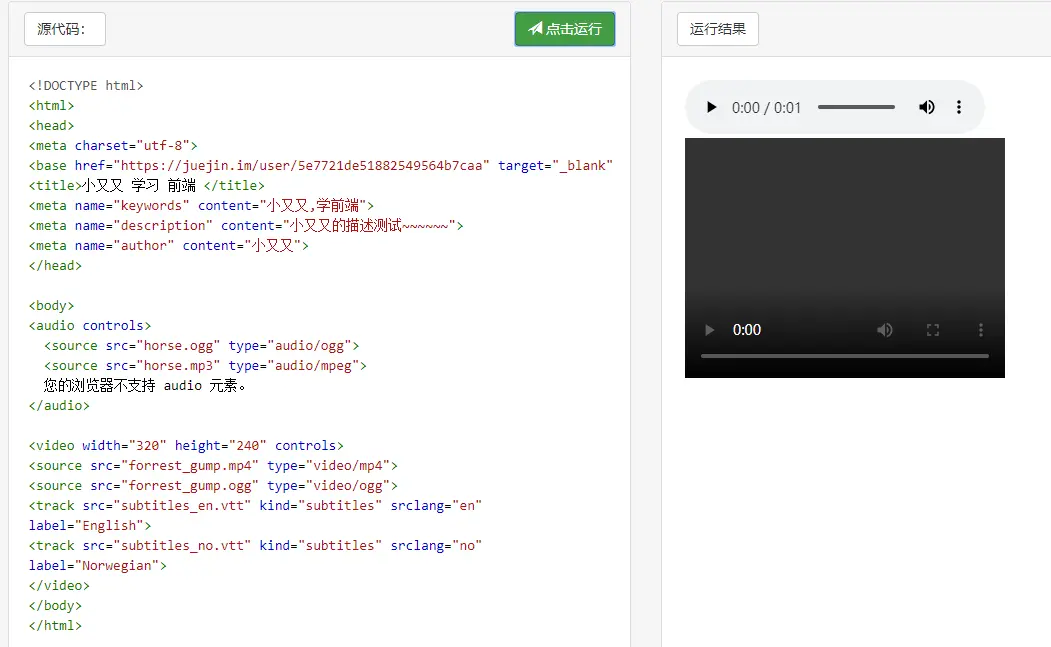Viewport: 1051px width, 647px height.
Task: Click the horse.mp3 source line
Action: pyautogui.click(x=205, y=365)
